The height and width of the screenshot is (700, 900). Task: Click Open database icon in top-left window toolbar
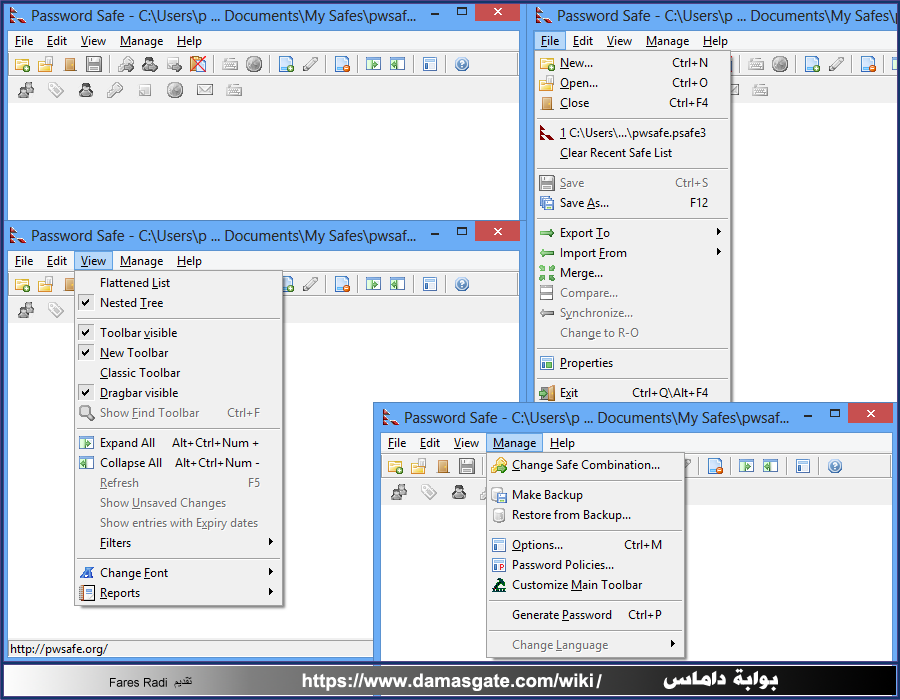coord(45,64)
